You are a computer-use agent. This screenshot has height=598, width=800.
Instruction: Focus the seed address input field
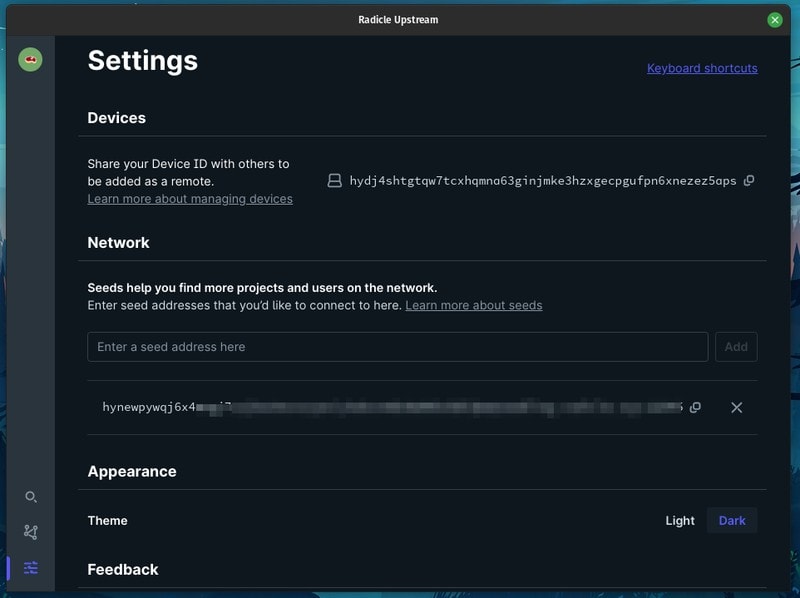tap(397, 347)
